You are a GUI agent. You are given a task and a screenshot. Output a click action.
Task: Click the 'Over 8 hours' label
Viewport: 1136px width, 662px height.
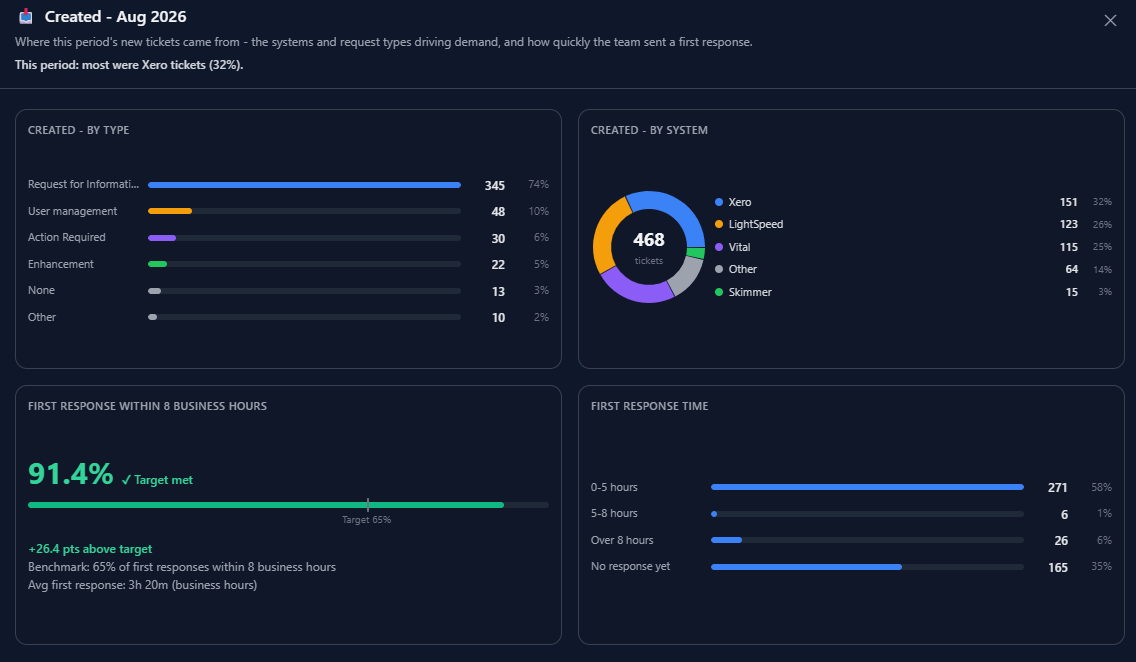(622, 540)
